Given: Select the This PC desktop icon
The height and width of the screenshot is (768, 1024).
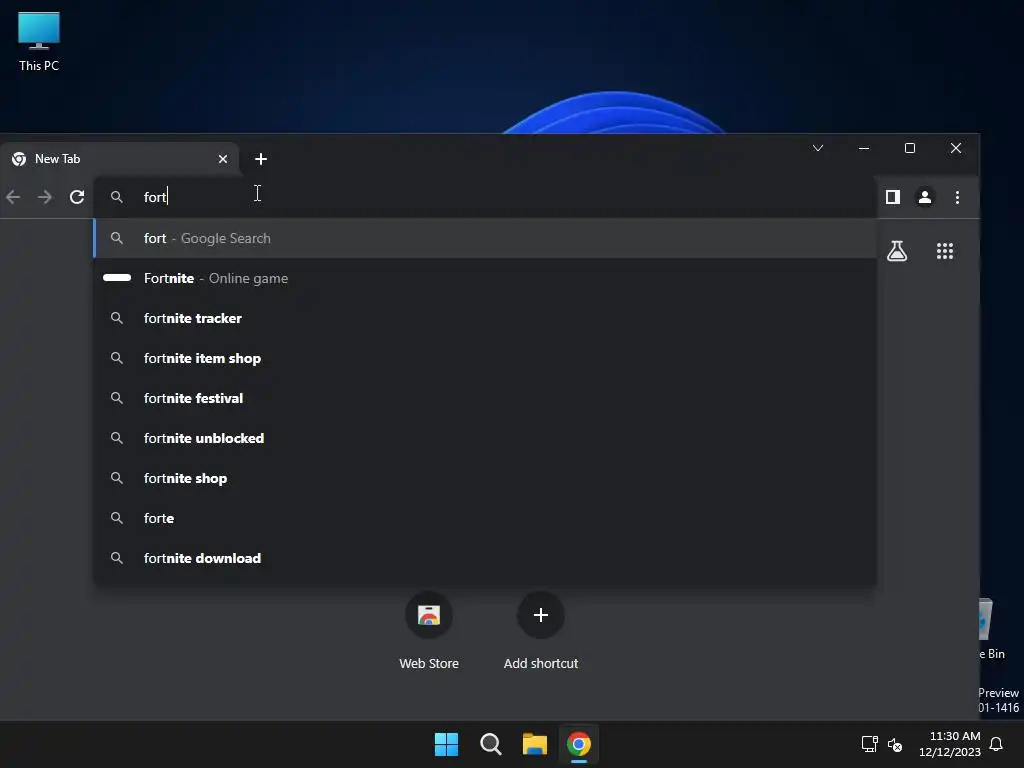Looking at the screenshot, I should point(39,42).
